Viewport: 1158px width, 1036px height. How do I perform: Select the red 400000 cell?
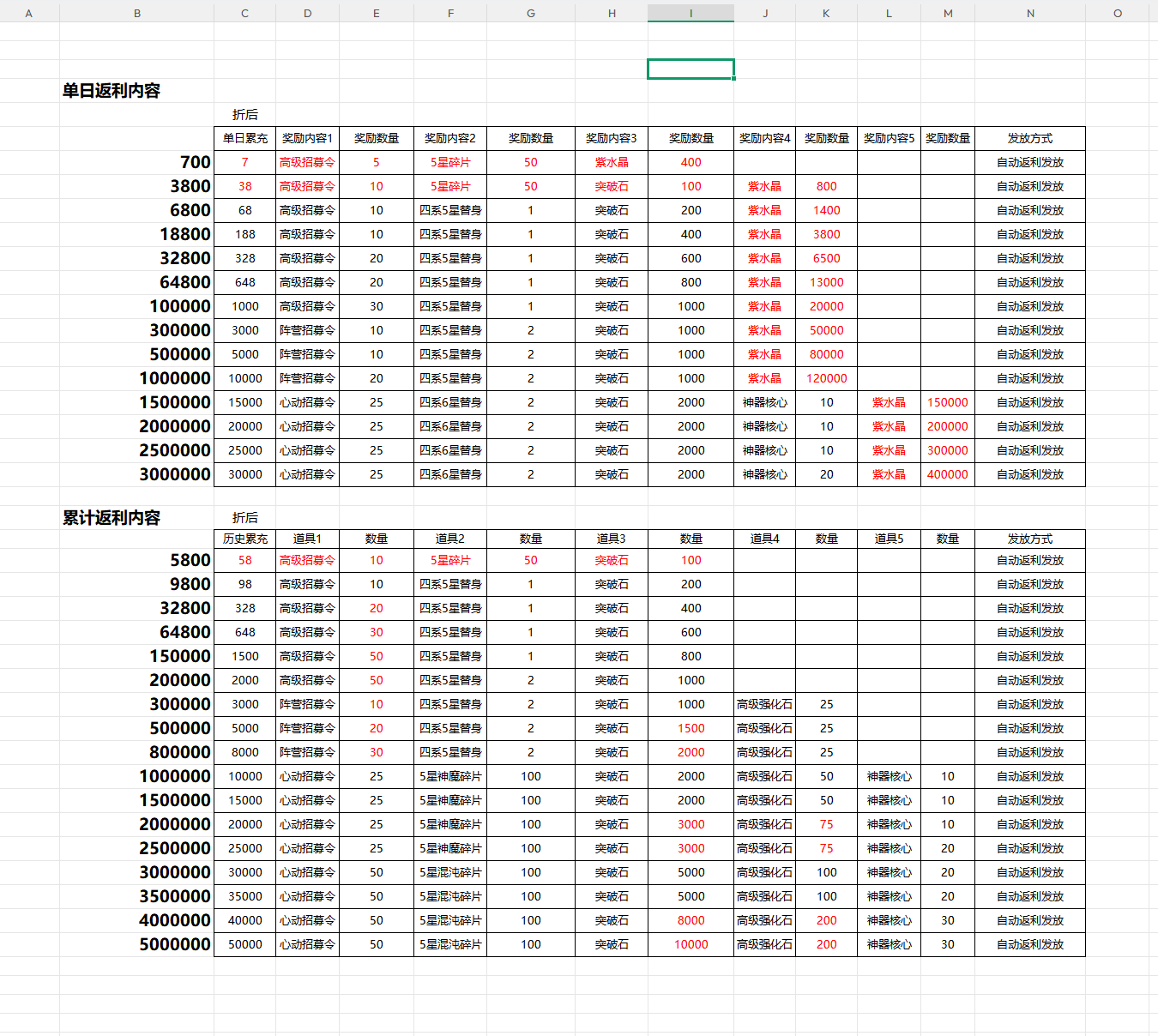(947, 474)
